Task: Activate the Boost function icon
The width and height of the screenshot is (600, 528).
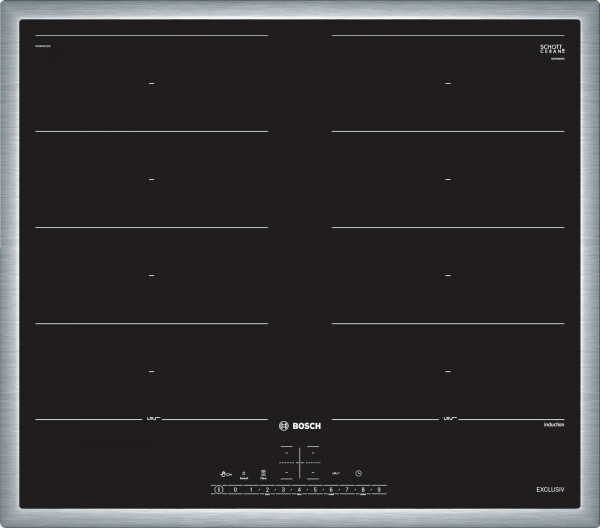Action: pos(245,474)
